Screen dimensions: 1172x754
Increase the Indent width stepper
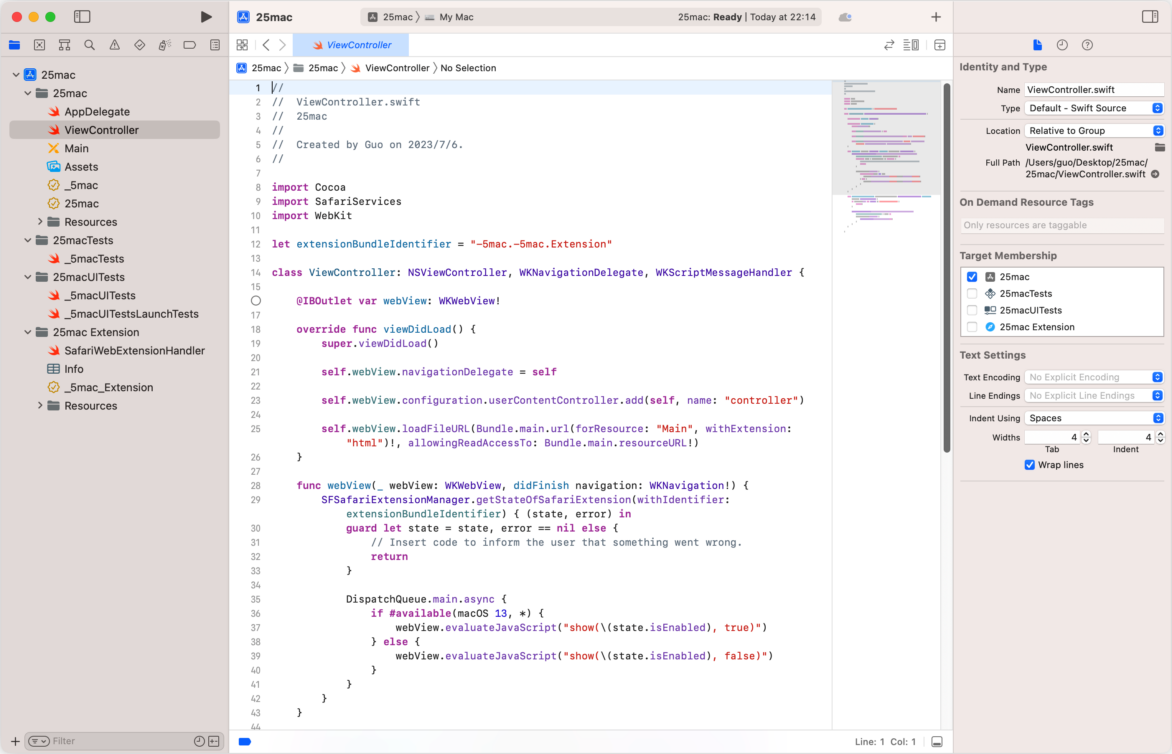tap(1160, 434)
